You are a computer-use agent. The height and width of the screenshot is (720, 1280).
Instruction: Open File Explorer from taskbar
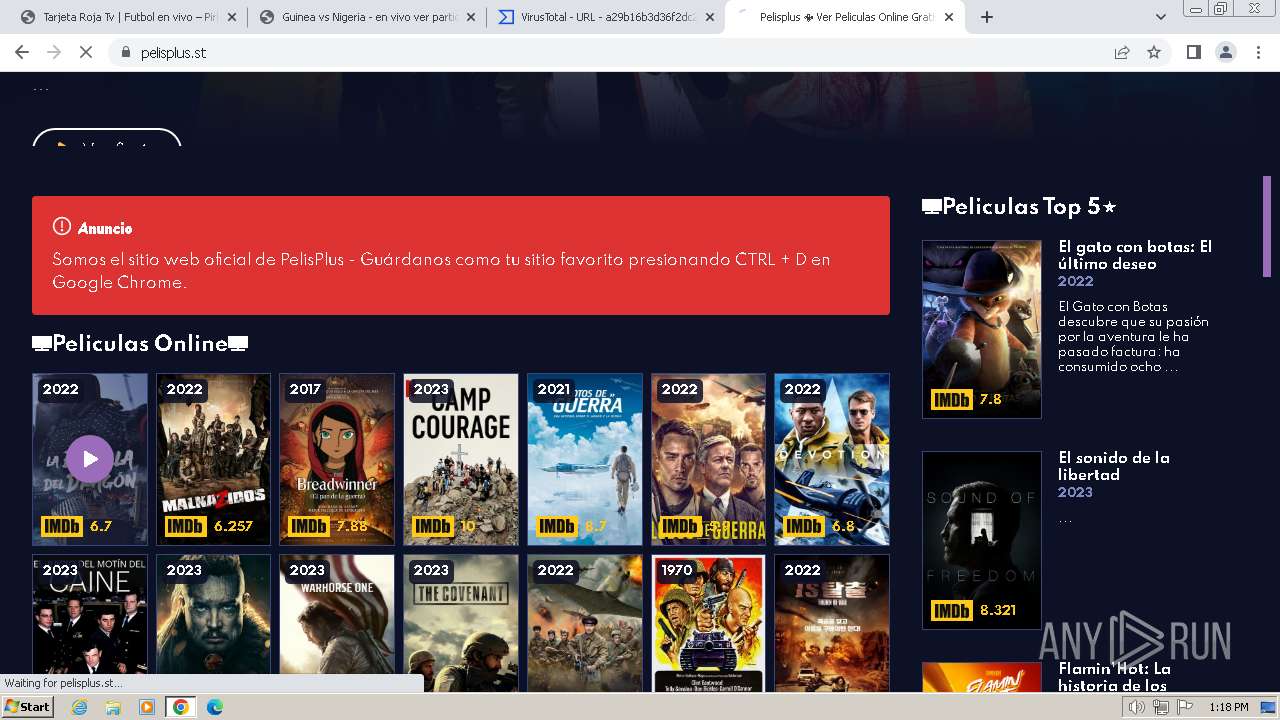coord(113,707)
